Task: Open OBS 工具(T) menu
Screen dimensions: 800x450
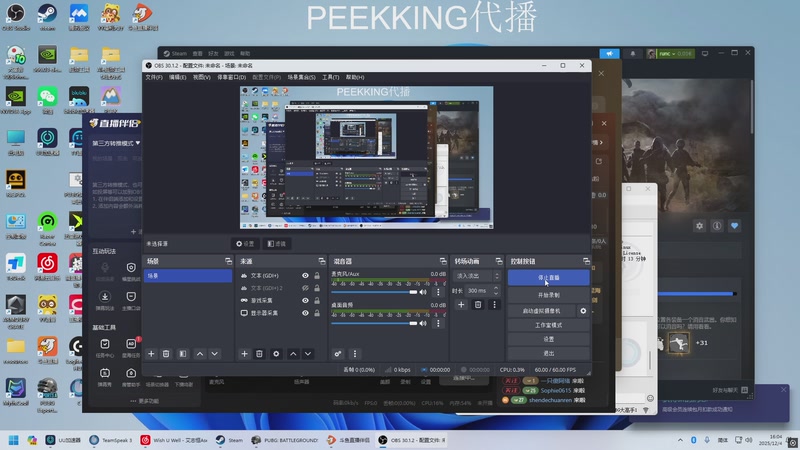Action: pyautogui.click(x=331, y=78)
